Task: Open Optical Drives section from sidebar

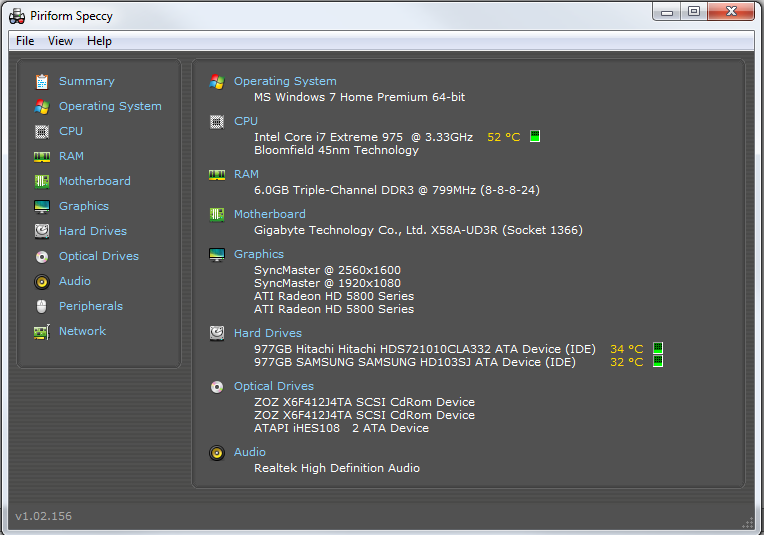Action: tap(99, 256)
